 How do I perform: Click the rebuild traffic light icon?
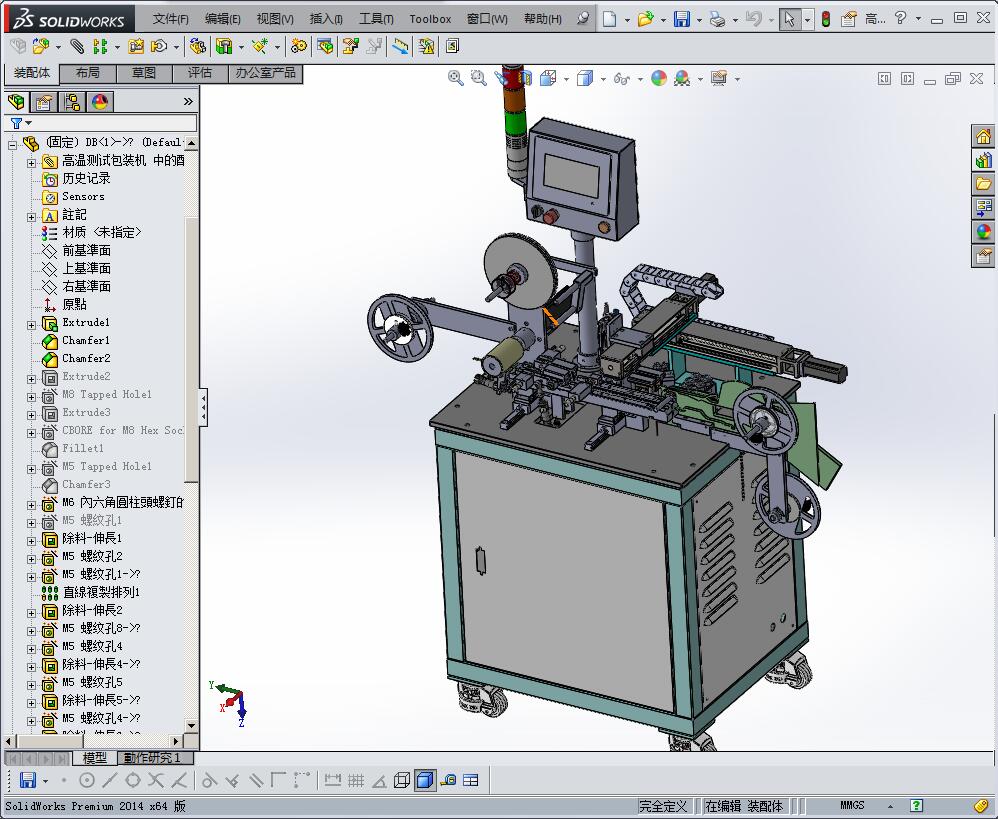pos(826,19)
